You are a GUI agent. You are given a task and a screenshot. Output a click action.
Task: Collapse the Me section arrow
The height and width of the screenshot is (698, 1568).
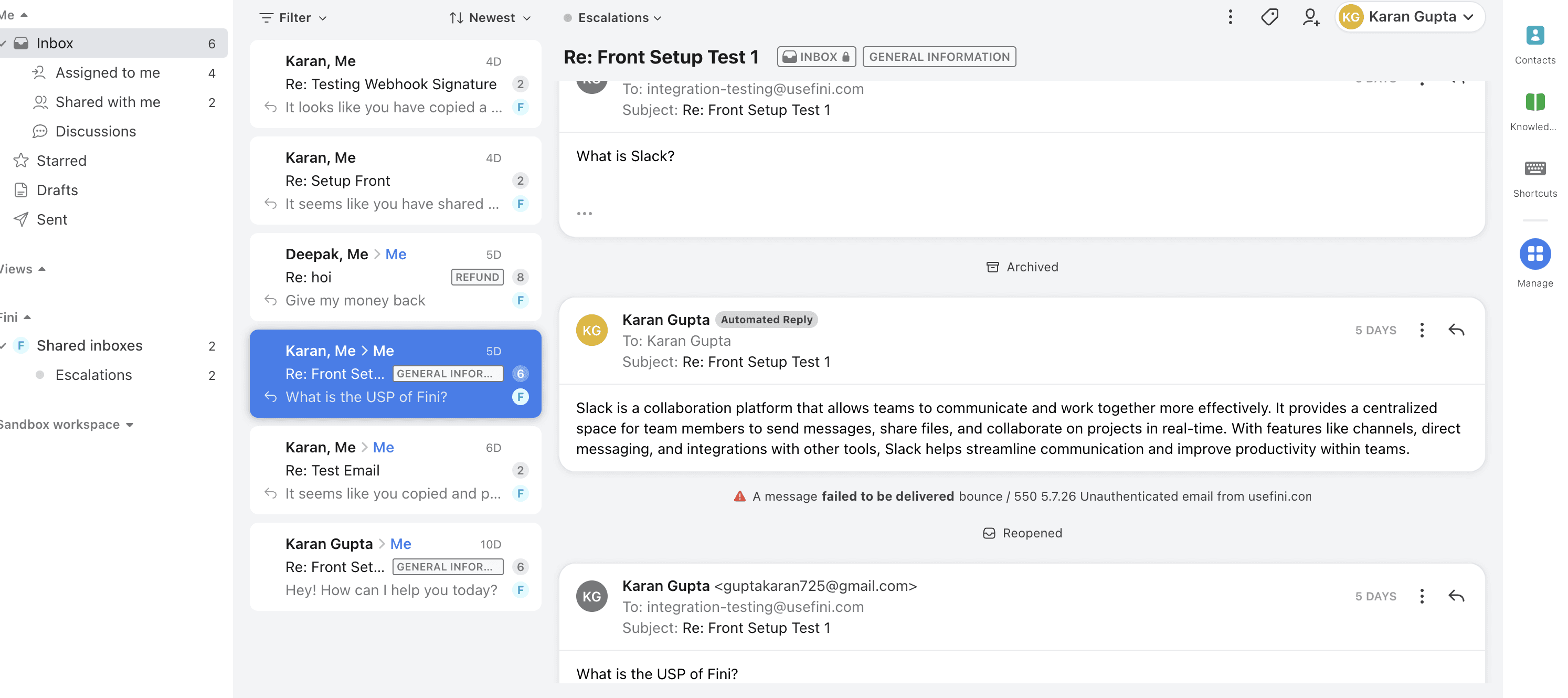tap(24, 15)
